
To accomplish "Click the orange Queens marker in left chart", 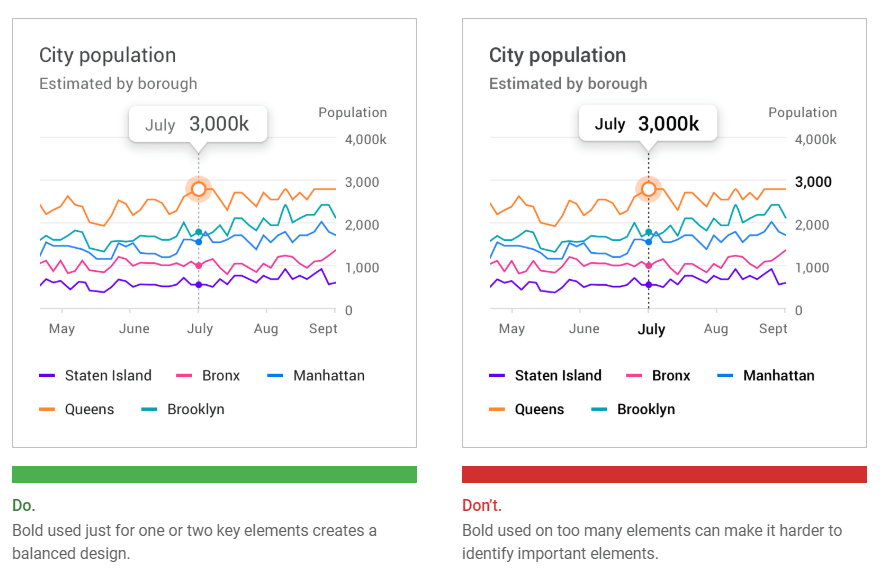I will click(198, 188).
